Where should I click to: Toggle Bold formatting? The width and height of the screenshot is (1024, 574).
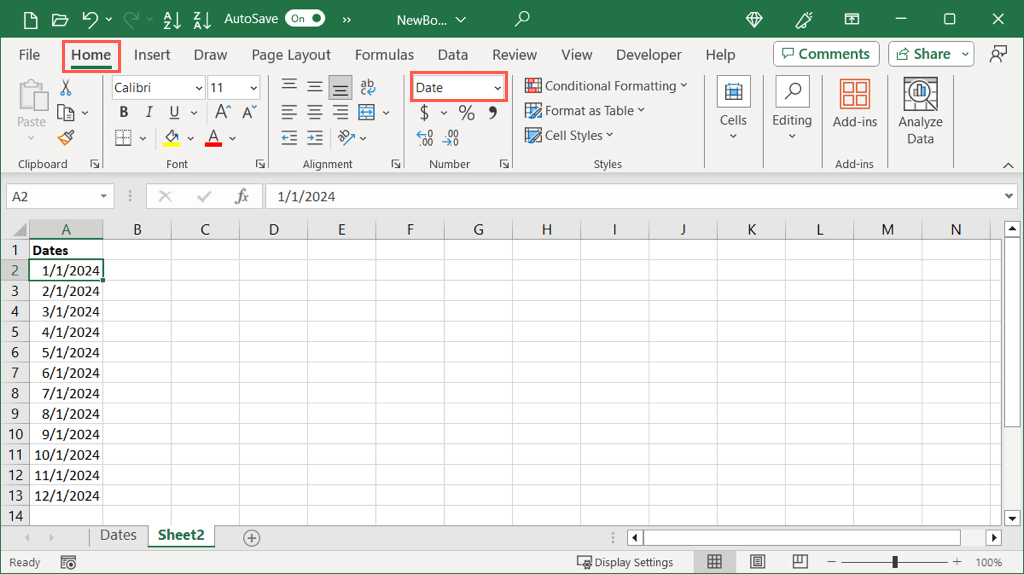tap(123, 113)
